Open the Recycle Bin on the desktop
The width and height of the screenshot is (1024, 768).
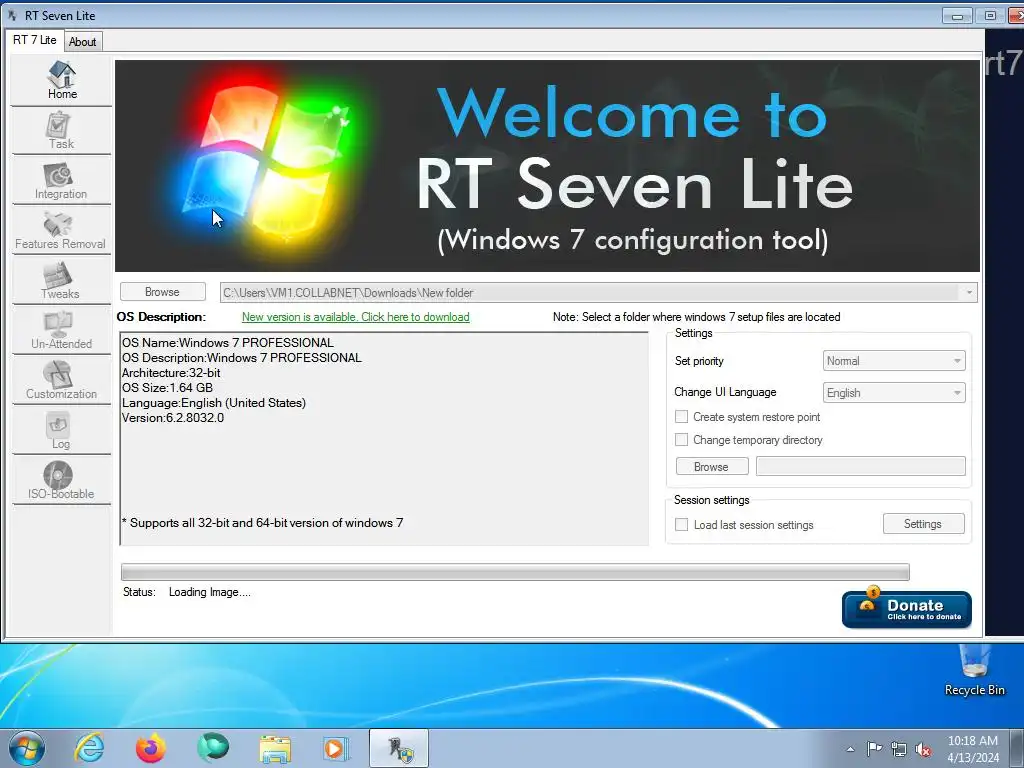point(974,671)
